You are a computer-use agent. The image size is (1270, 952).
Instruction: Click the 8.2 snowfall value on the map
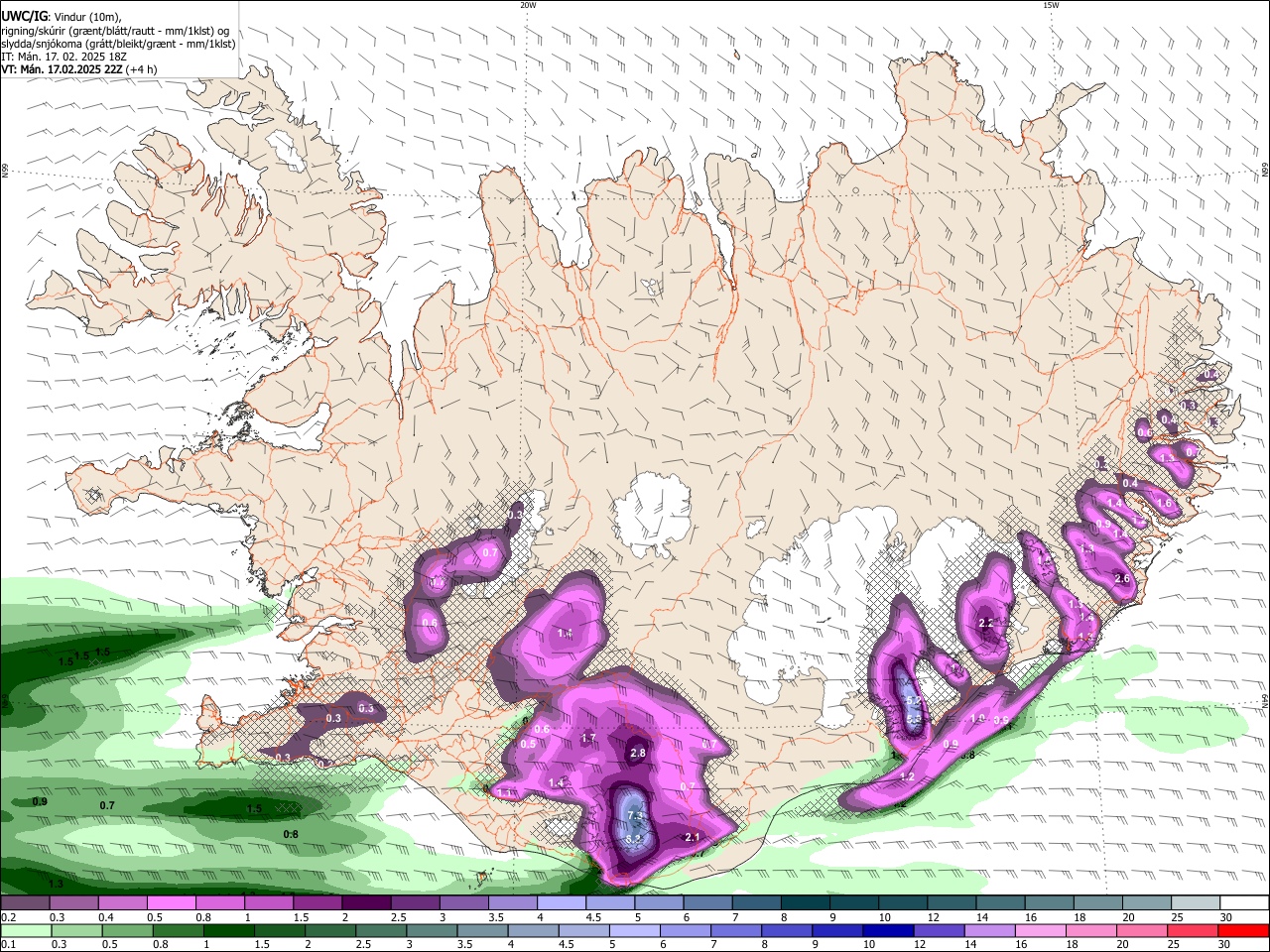click(x=635, y=839)
